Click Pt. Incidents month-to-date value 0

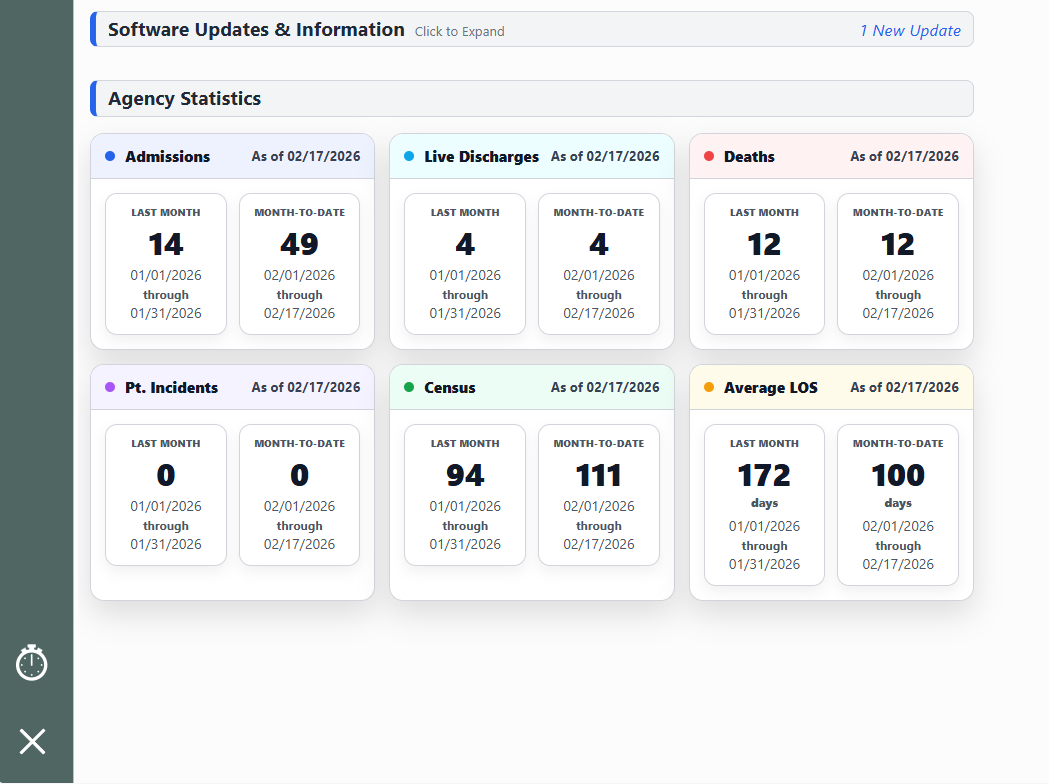[299, 476]
